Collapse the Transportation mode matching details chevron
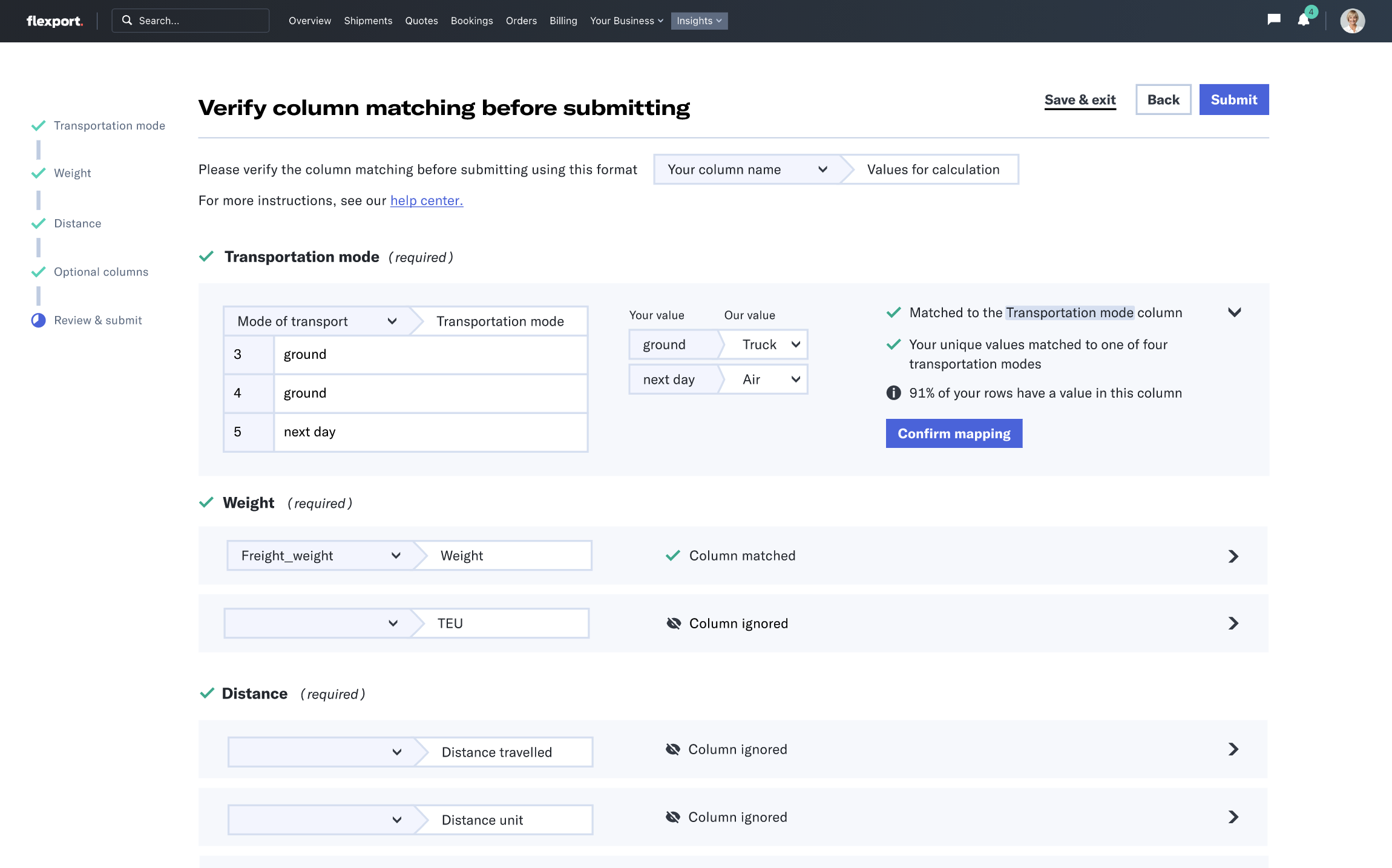This screenshot has height=868, width=1392. [x=1235, y=312]
